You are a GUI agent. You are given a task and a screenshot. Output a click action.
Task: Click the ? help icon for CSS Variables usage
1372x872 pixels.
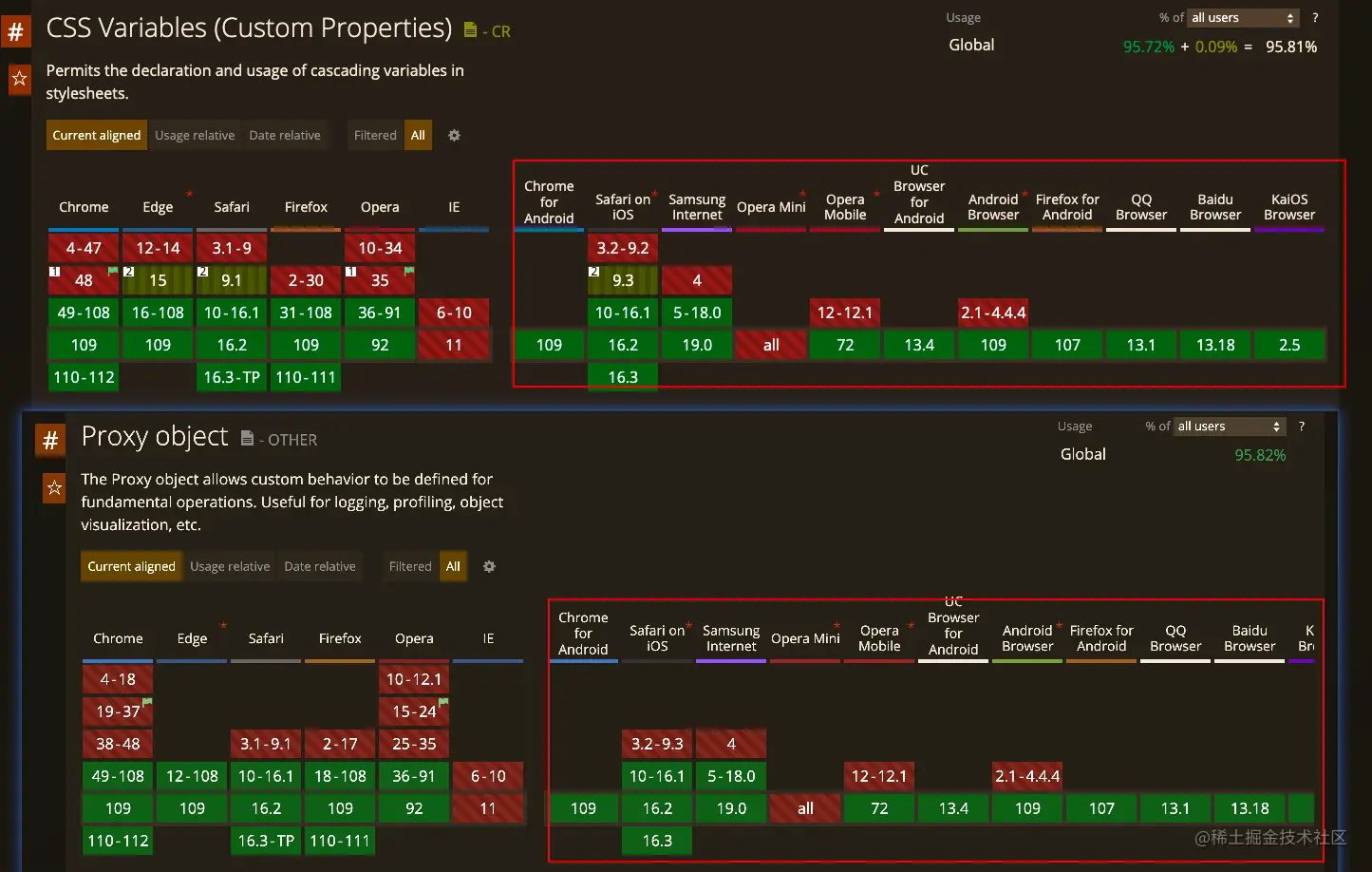pyautogui.click(x=1315, y=17)
